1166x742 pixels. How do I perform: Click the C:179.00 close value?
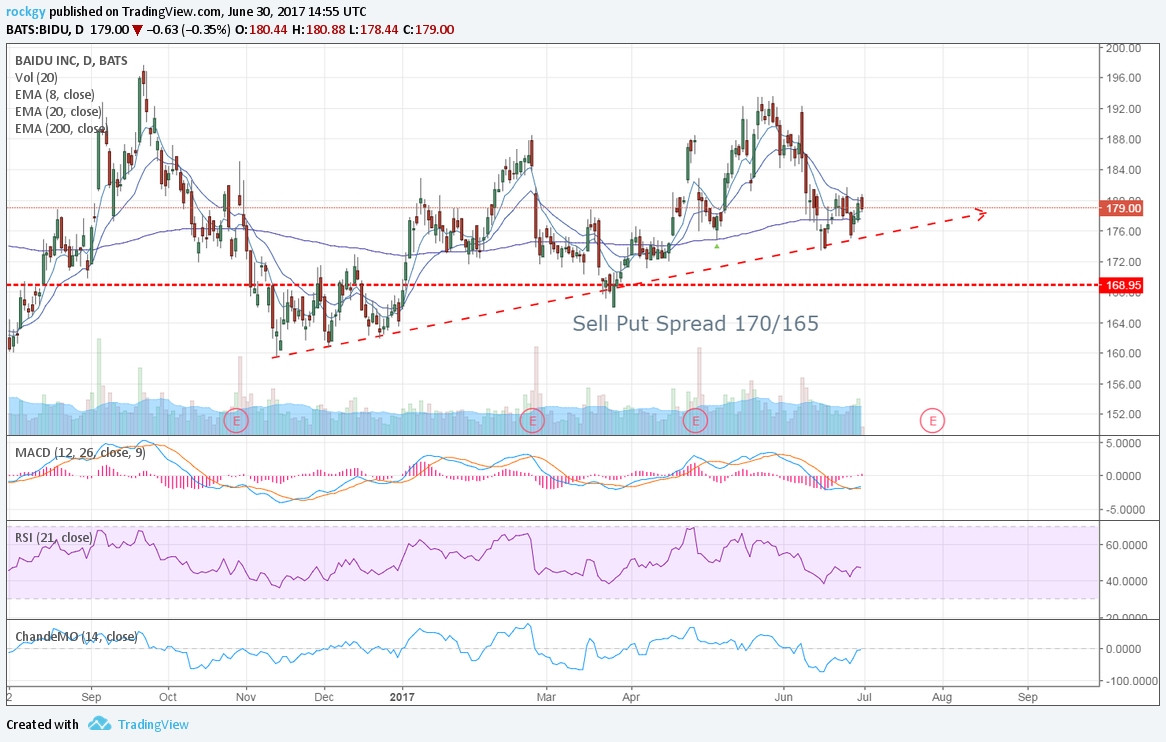pyautogui.click(x=428, y=30)
